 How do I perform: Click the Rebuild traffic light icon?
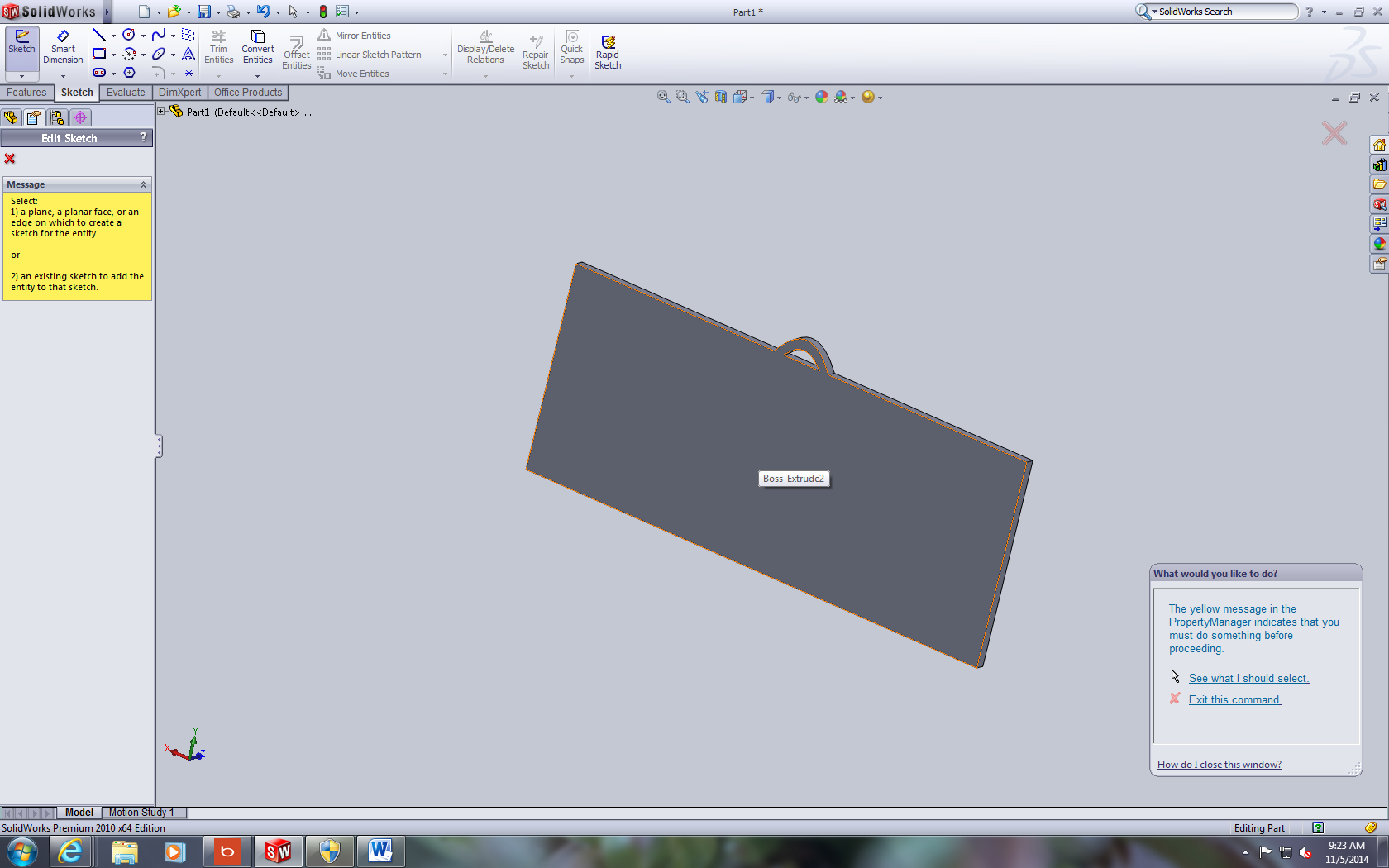(323, 12)
